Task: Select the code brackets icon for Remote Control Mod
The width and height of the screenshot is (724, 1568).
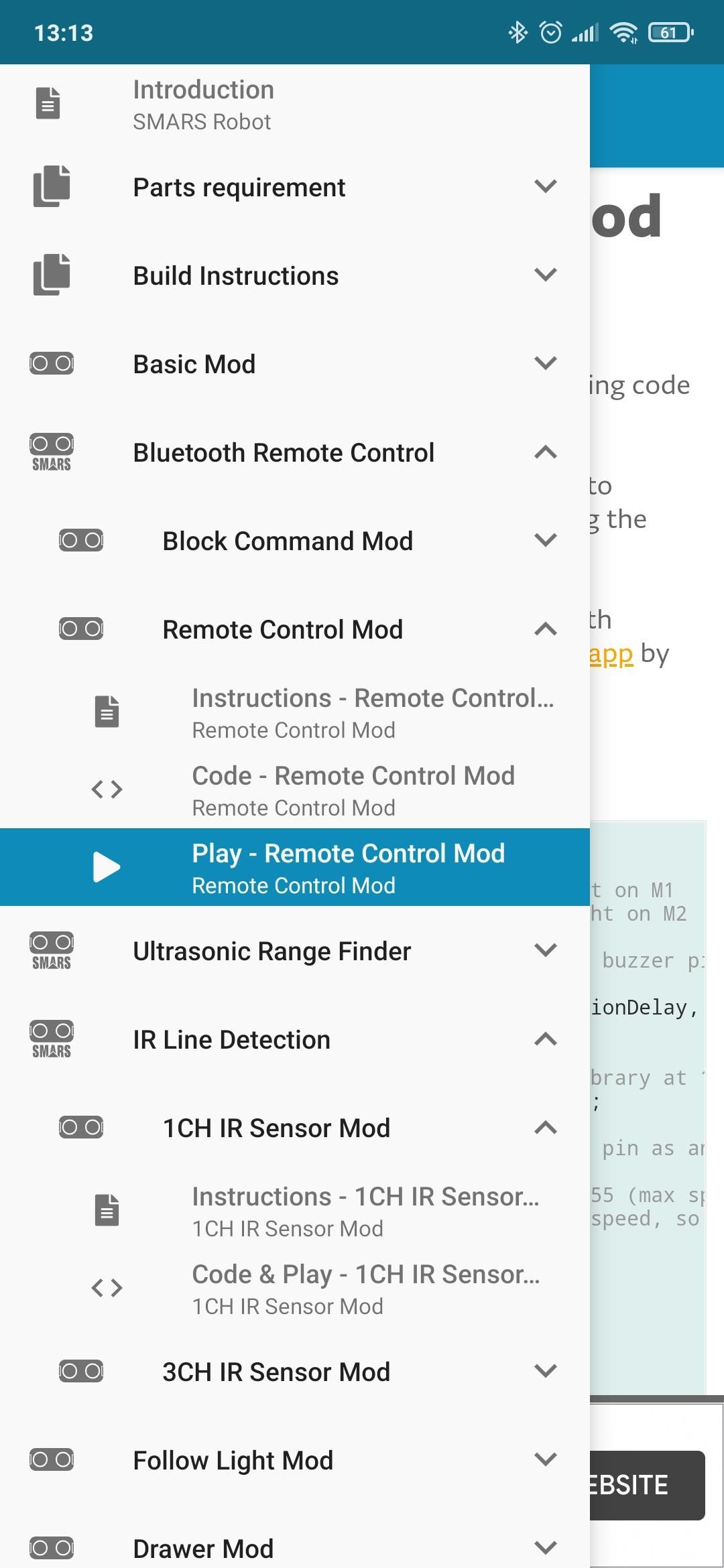Action: [107, 789]
